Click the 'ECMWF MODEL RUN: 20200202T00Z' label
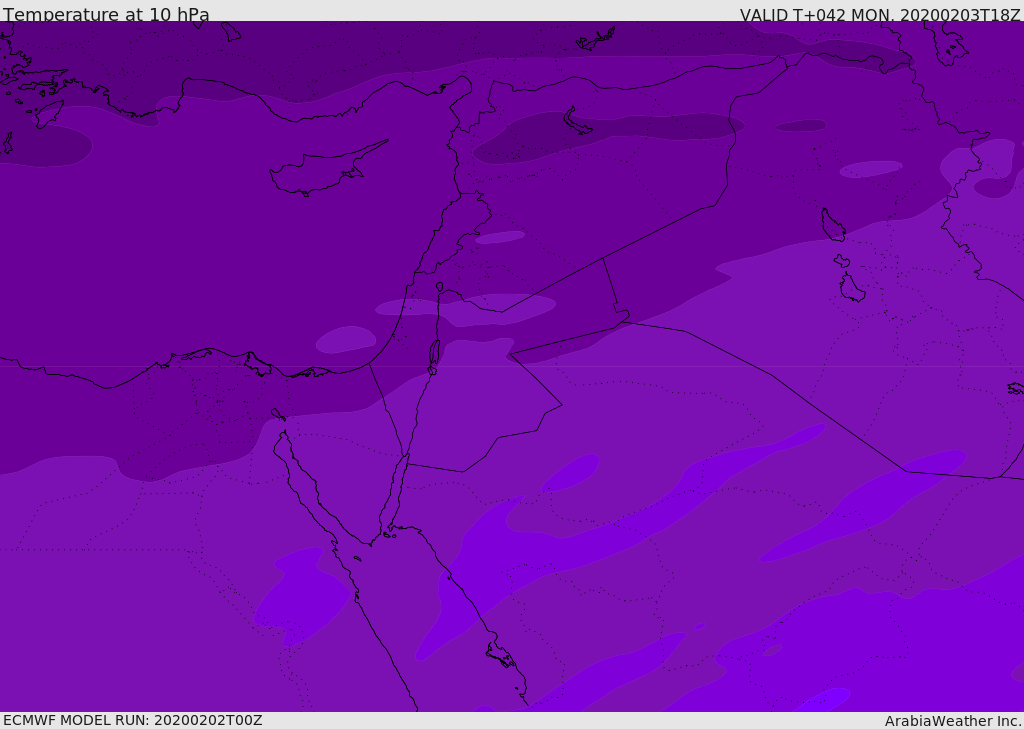 133,720
